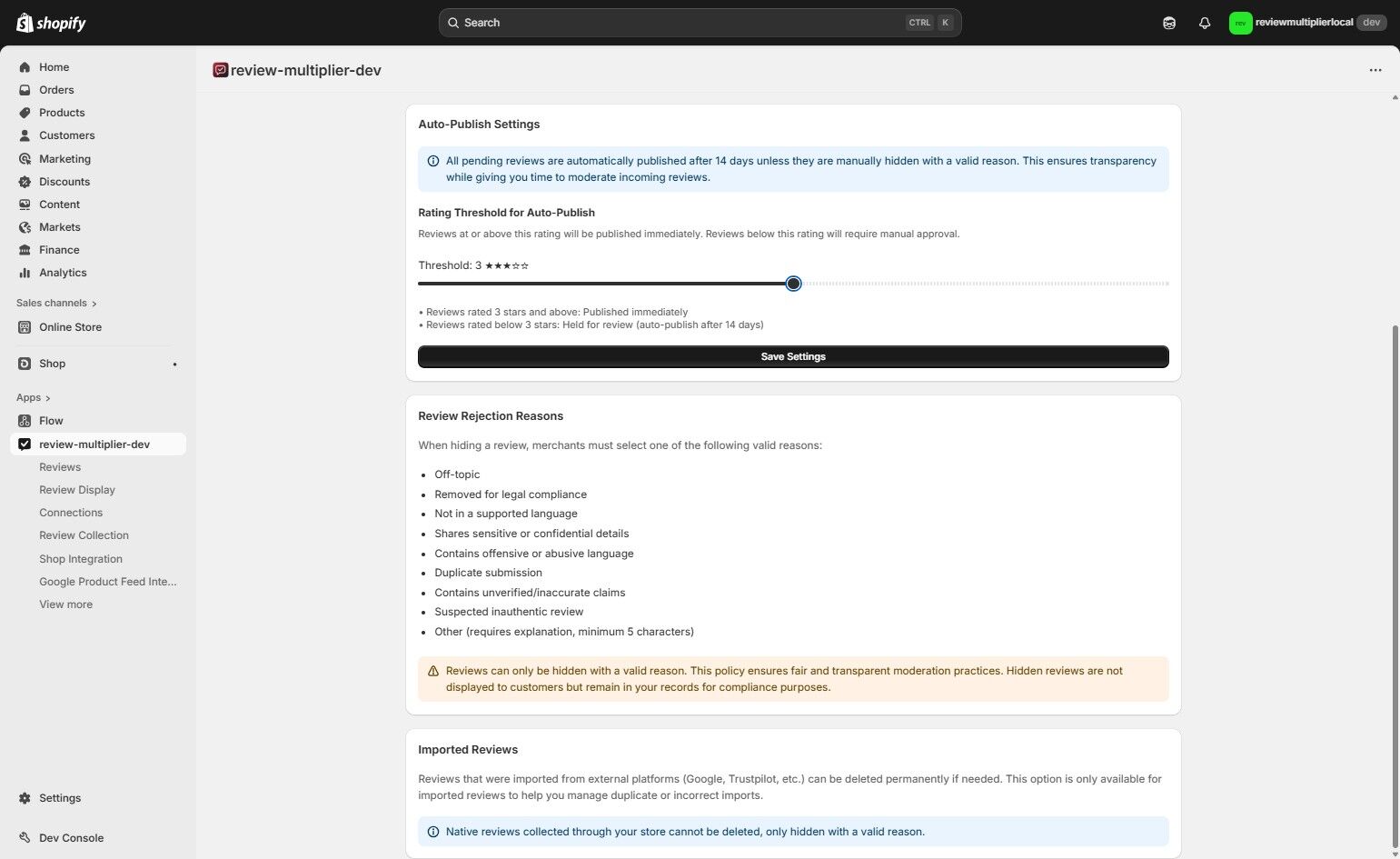The image size is (1400, 859).
Task: Open the Review Collection submenu item
Action: pyautogui.click(x=84, y=535)
